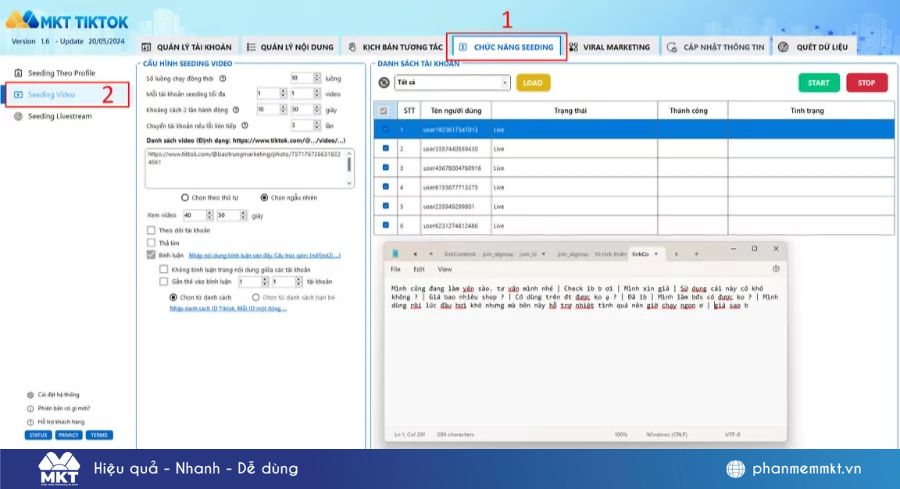Click the Notepad app icon in title bar
900x489 pixels.
[x=395, y=254]
